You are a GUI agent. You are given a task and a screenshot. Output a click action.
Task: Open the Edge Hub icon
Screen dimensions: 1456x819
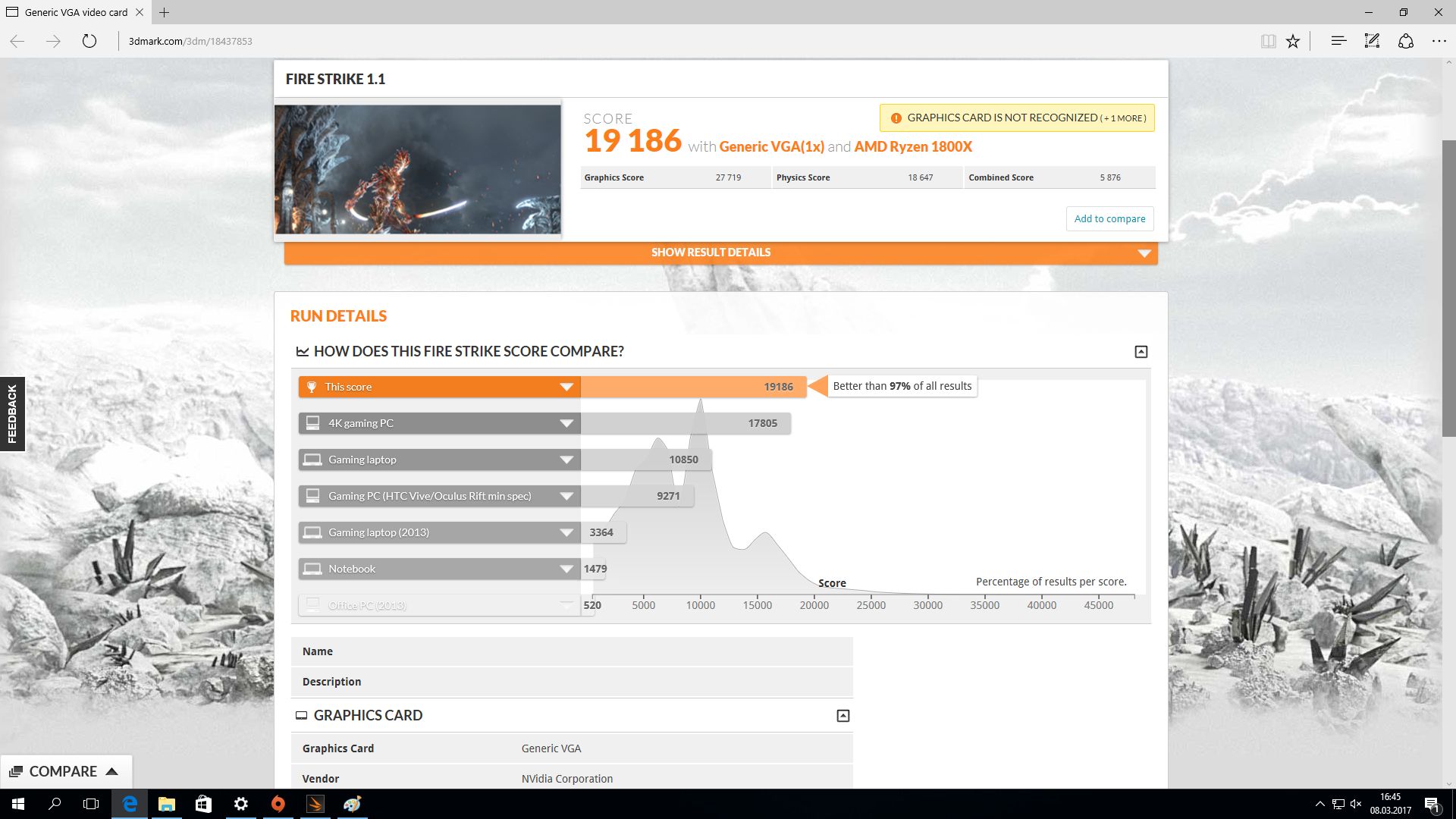tap(1338, 41)
